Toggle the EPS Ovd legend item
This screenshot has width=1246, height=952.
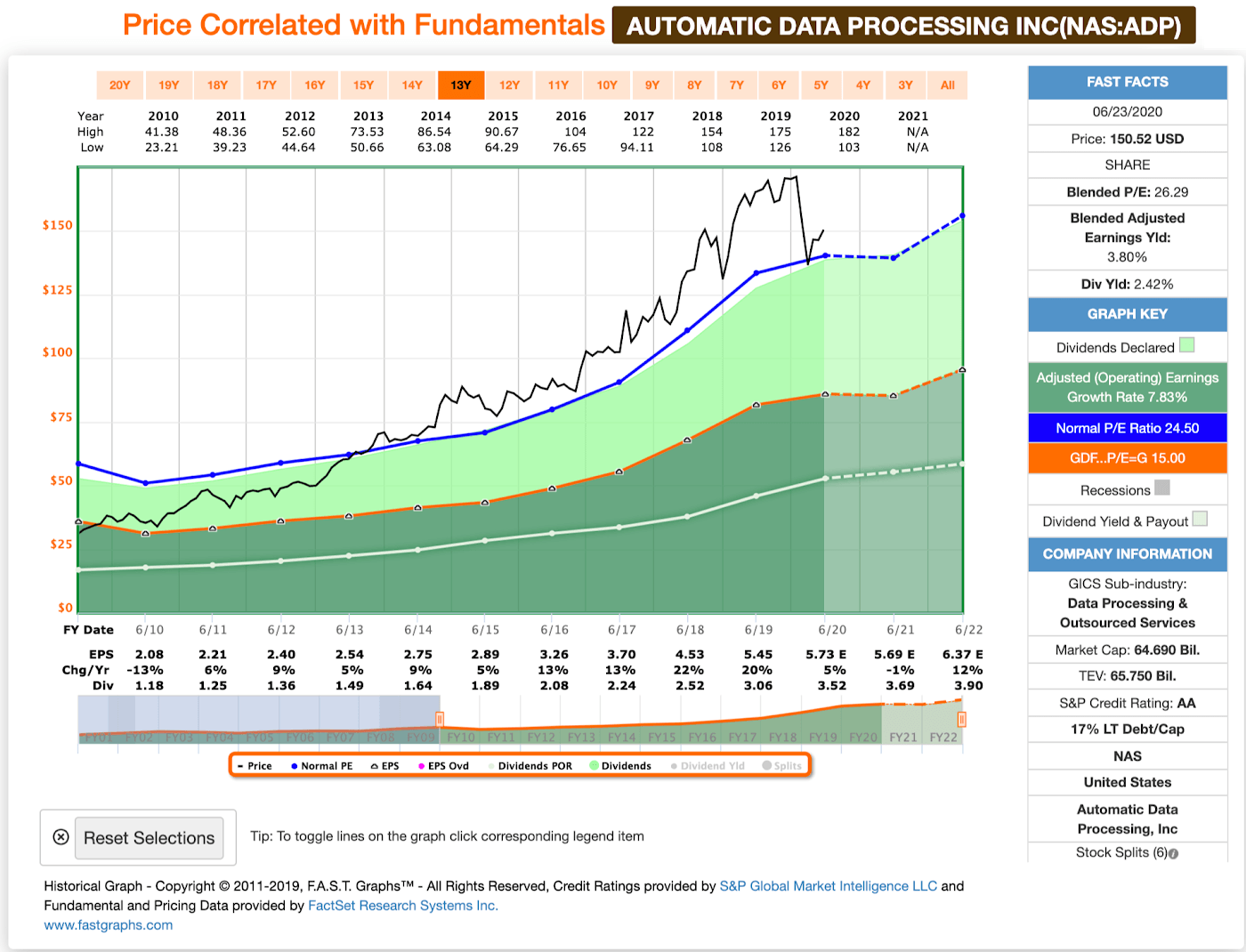click(x=443, y=766)
